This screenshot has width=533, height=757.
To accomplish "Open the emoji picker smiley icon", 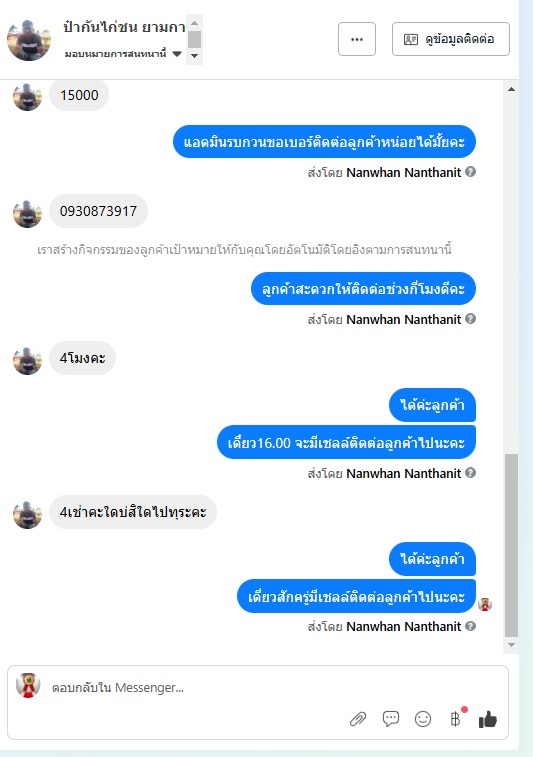I will click(x=423, y=719).
